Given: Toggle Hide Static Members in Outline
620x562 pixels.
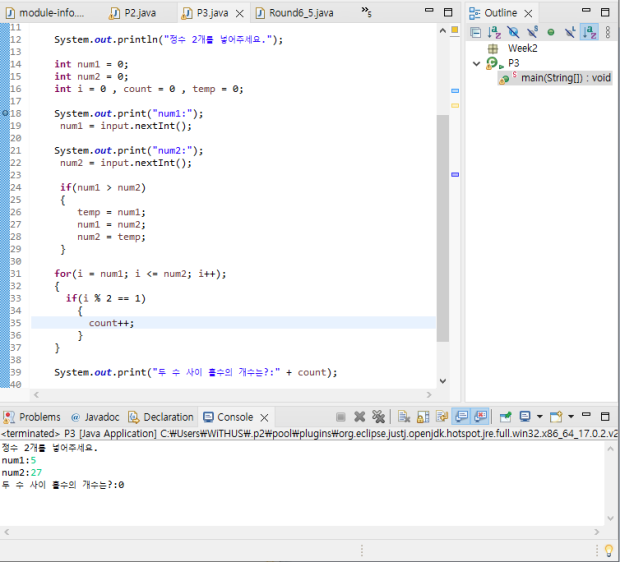Looking at the screenshot, I should [x=532, y=32].
